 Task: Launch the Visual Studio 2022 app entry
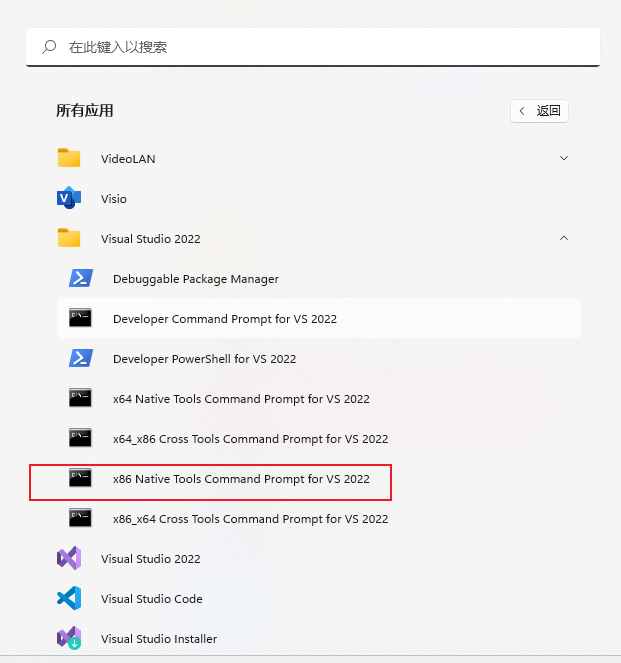(150, 559)
